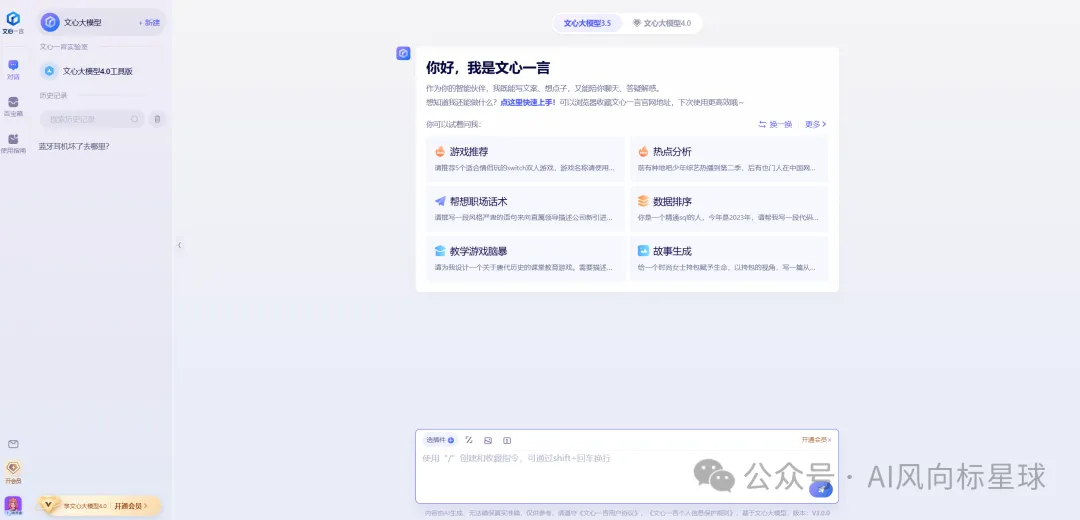Switch to 文心大模型4.0 tab
Screen dimensions: 1080x520
pyautogui.click(x=662, y=23)
